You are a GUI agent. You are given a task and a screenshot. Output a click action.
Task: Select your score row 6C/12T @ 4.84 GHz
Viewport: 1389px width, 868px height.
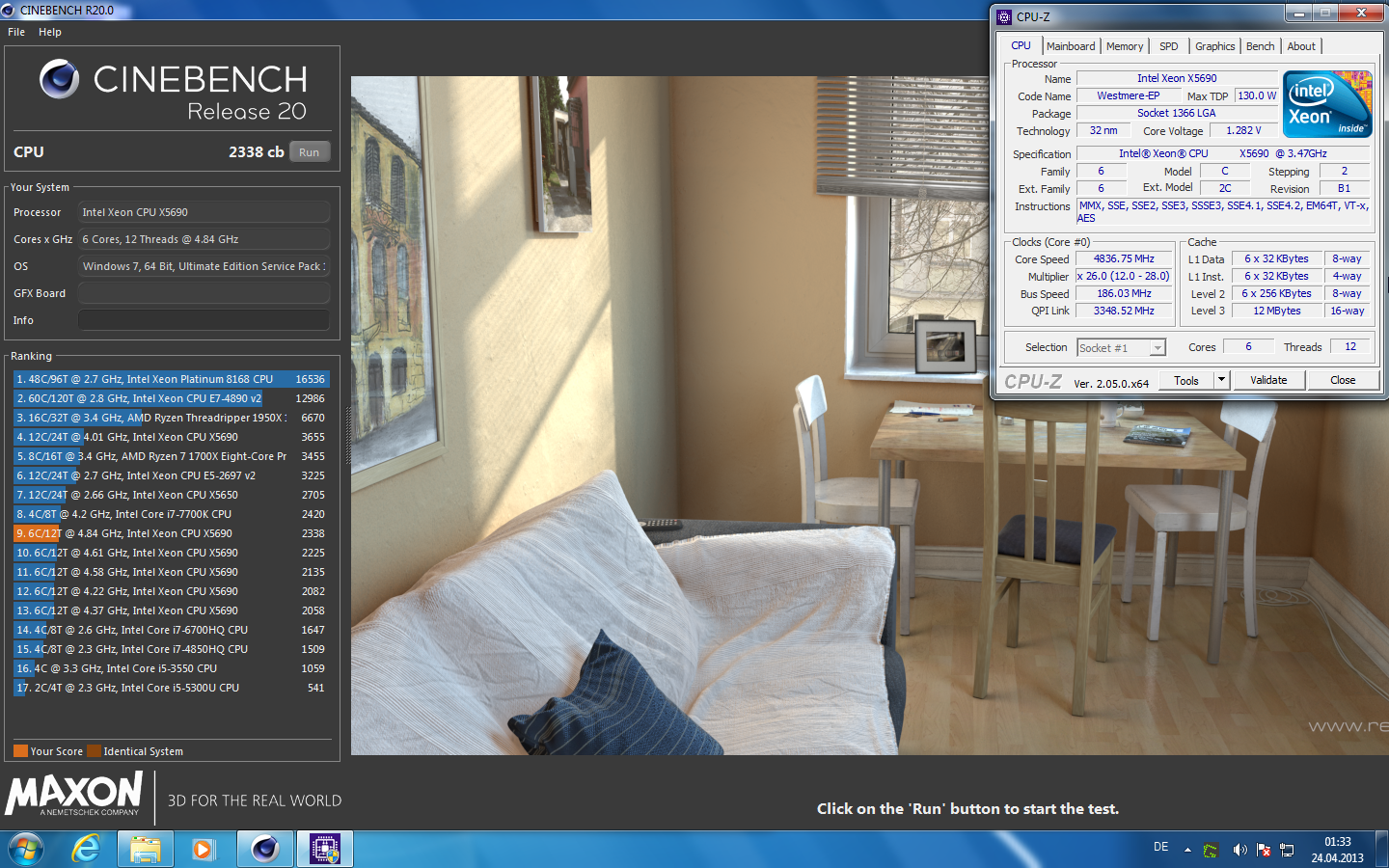(171, 533)
